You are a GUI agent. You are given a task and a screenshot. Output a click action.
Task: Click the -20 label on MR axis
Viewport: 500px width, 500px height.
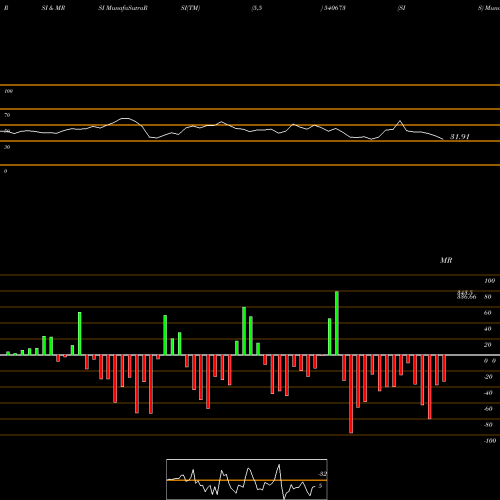488,377
